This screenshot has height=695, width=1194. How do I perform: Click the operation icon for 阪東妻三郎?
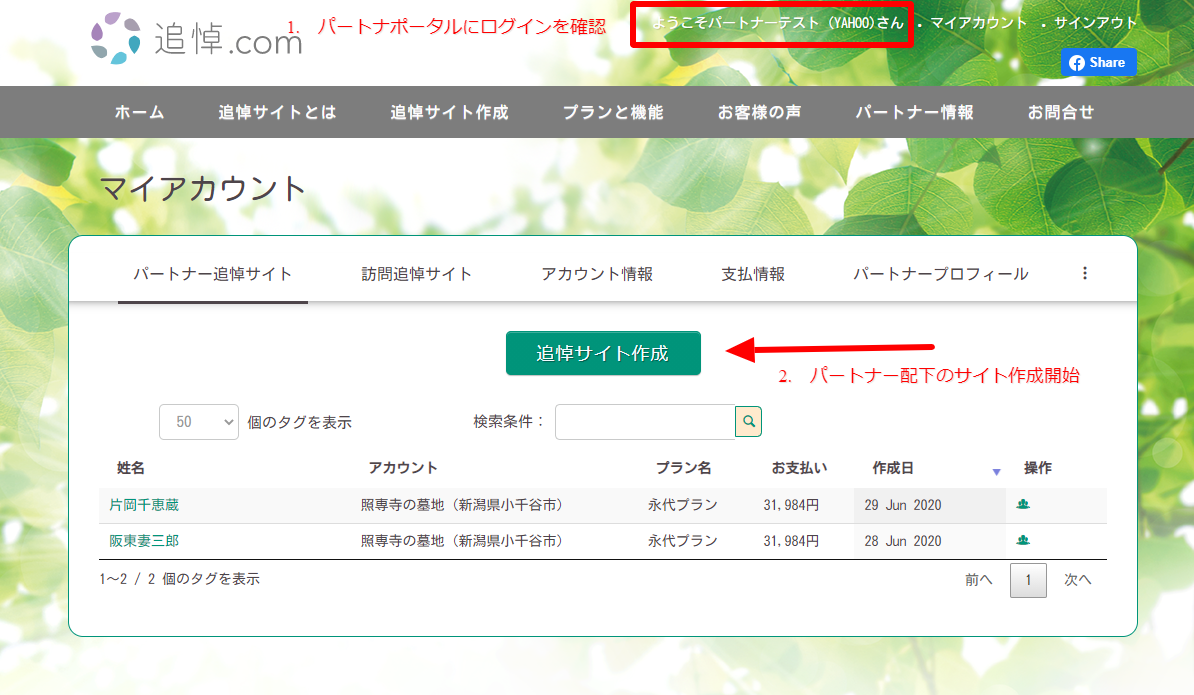pos(1023,541)
